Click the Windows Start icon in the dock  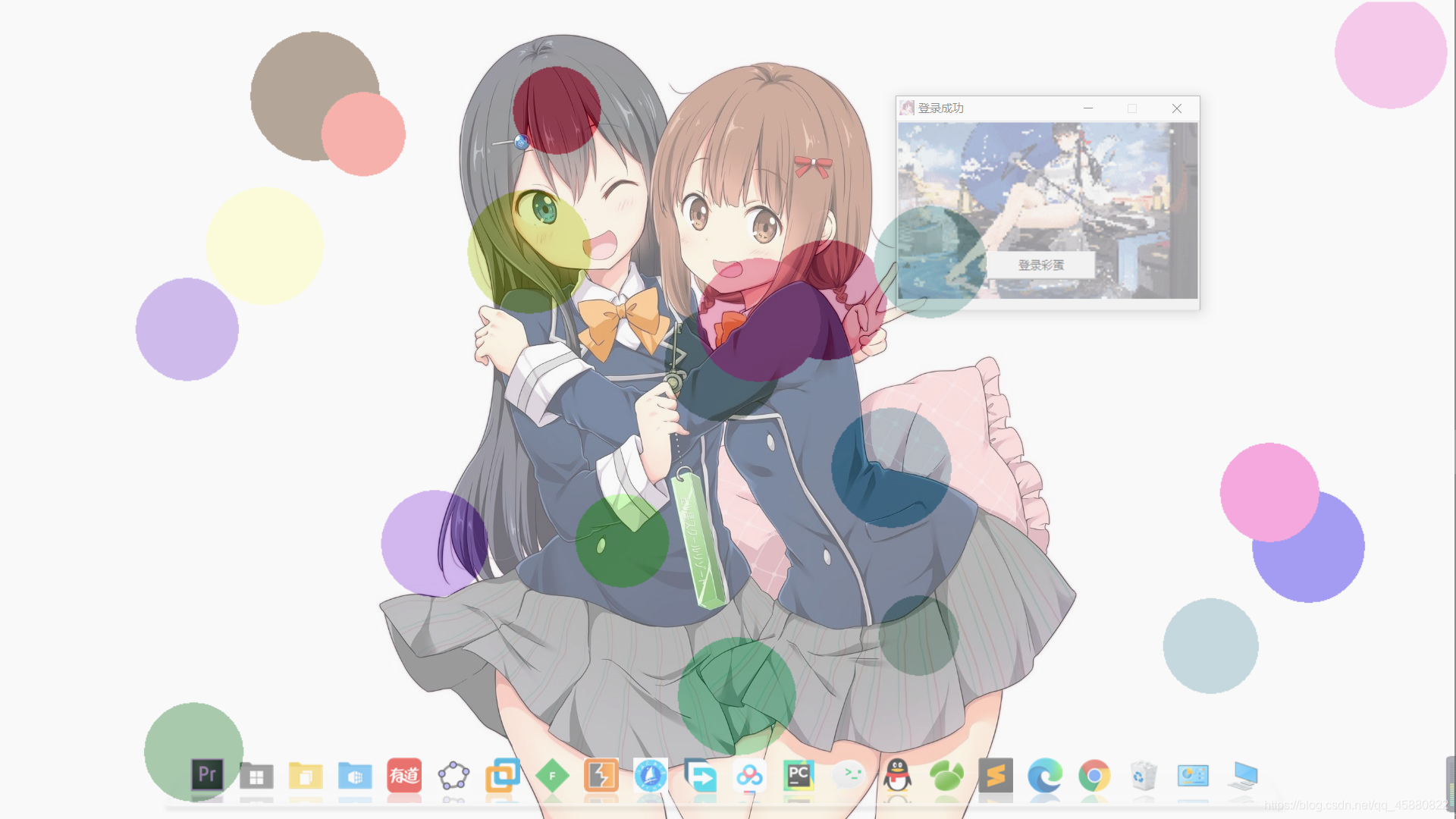point(256,777)
